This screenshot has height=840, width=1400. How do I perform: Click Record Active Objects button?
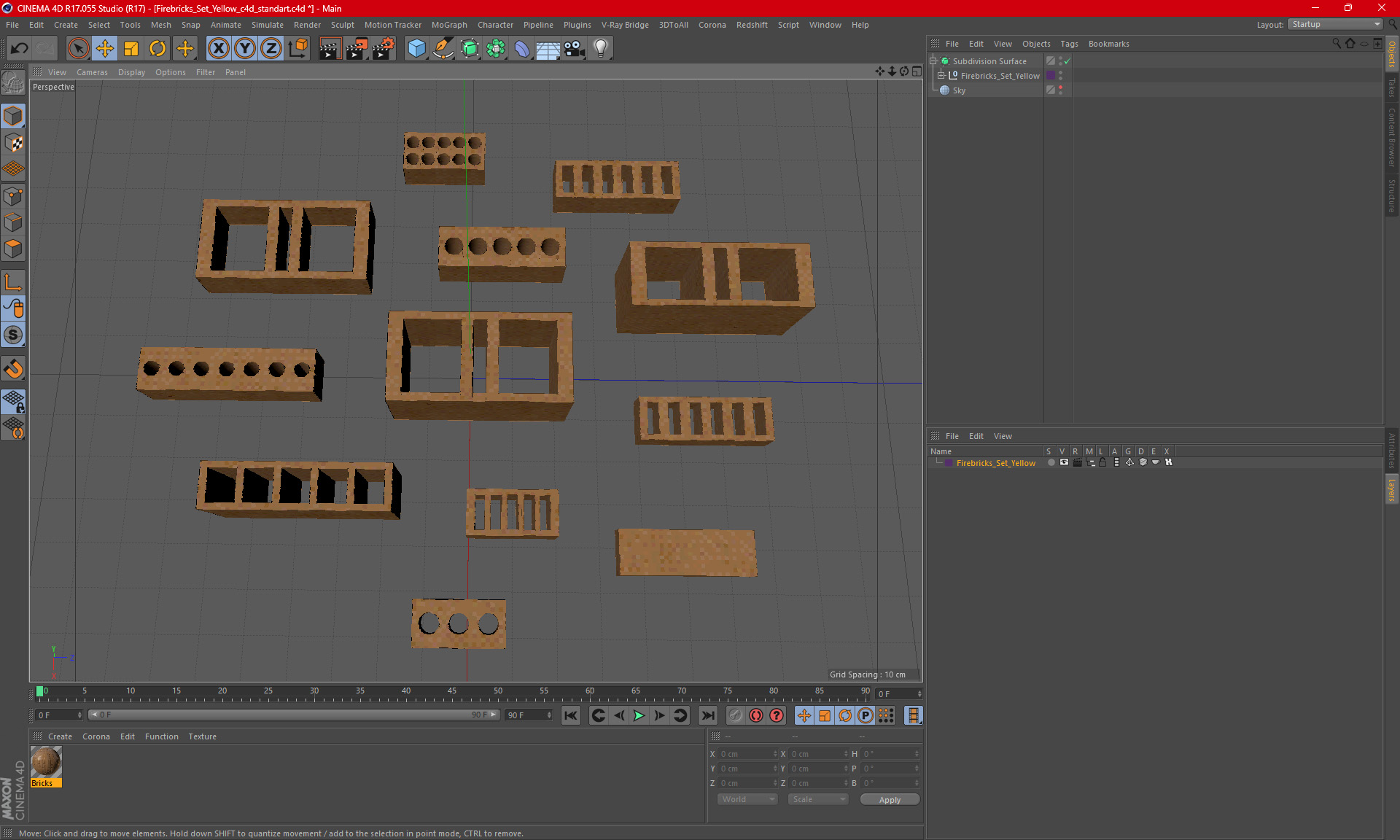click(x=736, y=715)
